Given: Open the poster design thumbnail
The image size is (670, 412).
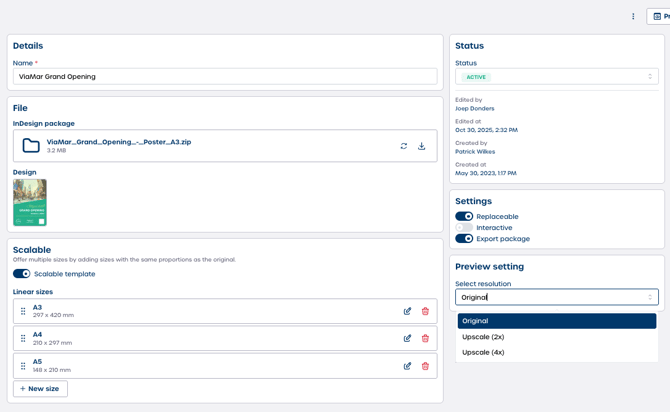Looking at the screenshot, I should [30, 203].
